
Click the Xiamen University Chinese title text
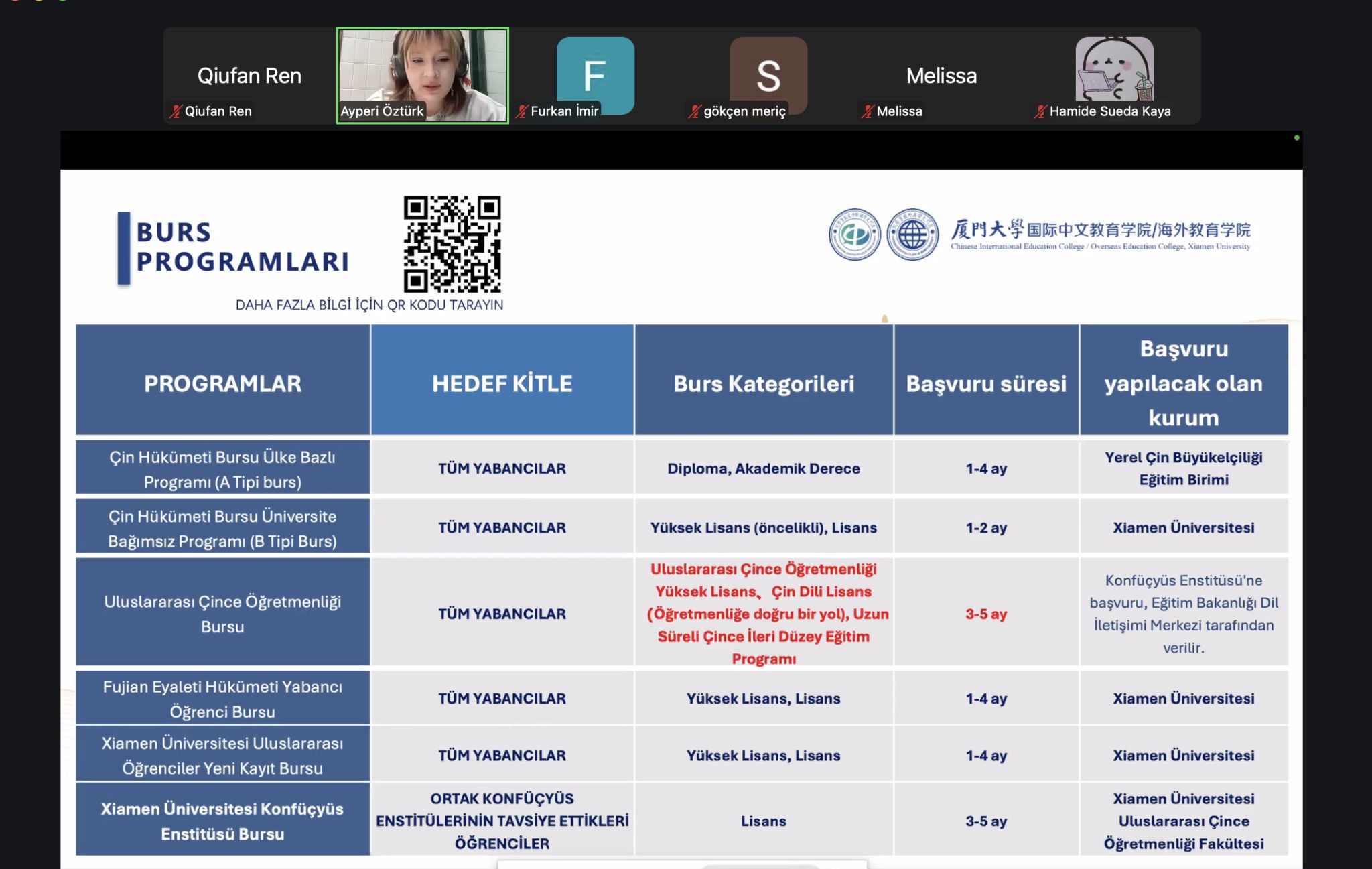tap(1100, 230)
